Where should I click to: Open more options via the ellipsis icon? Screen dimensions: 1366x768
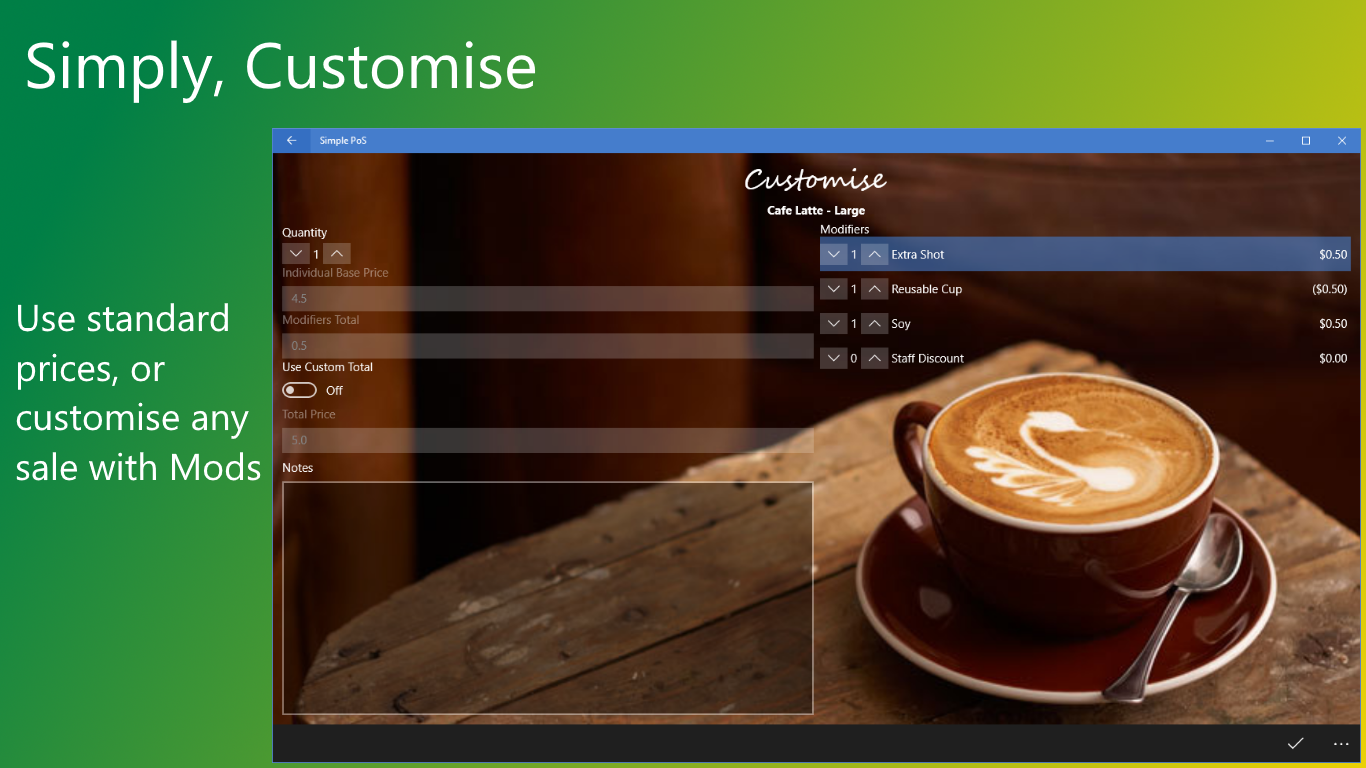(1340, 744)
